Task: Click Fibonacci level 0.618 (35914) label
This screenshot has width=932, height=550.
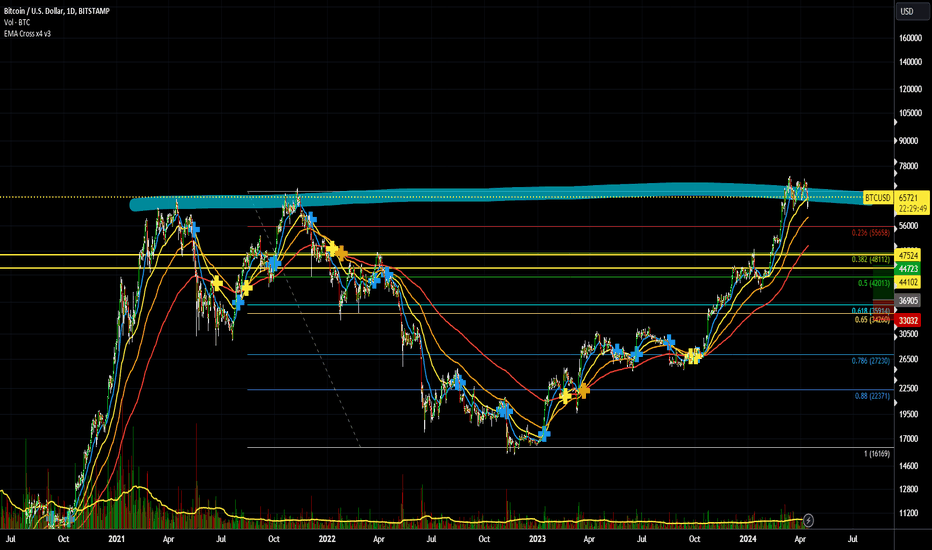Action: 871,310
